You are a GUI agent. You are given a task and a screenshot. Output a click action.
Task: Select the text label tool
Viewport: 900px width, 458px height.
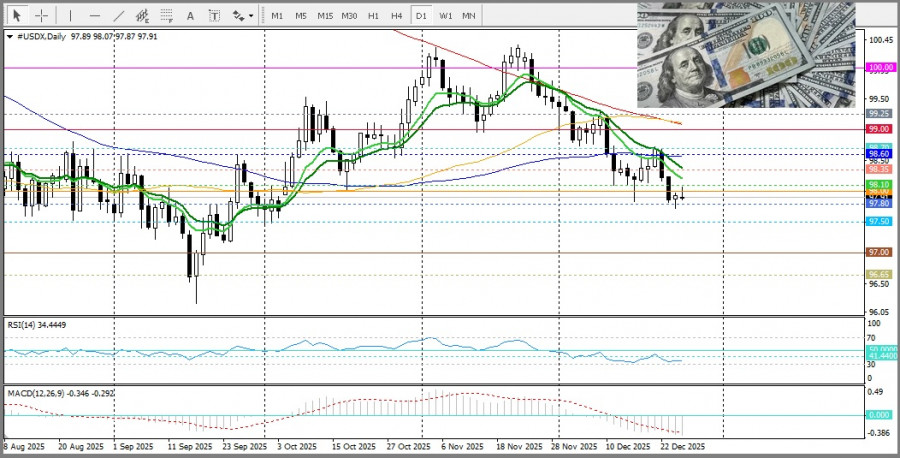click(215, 16)
